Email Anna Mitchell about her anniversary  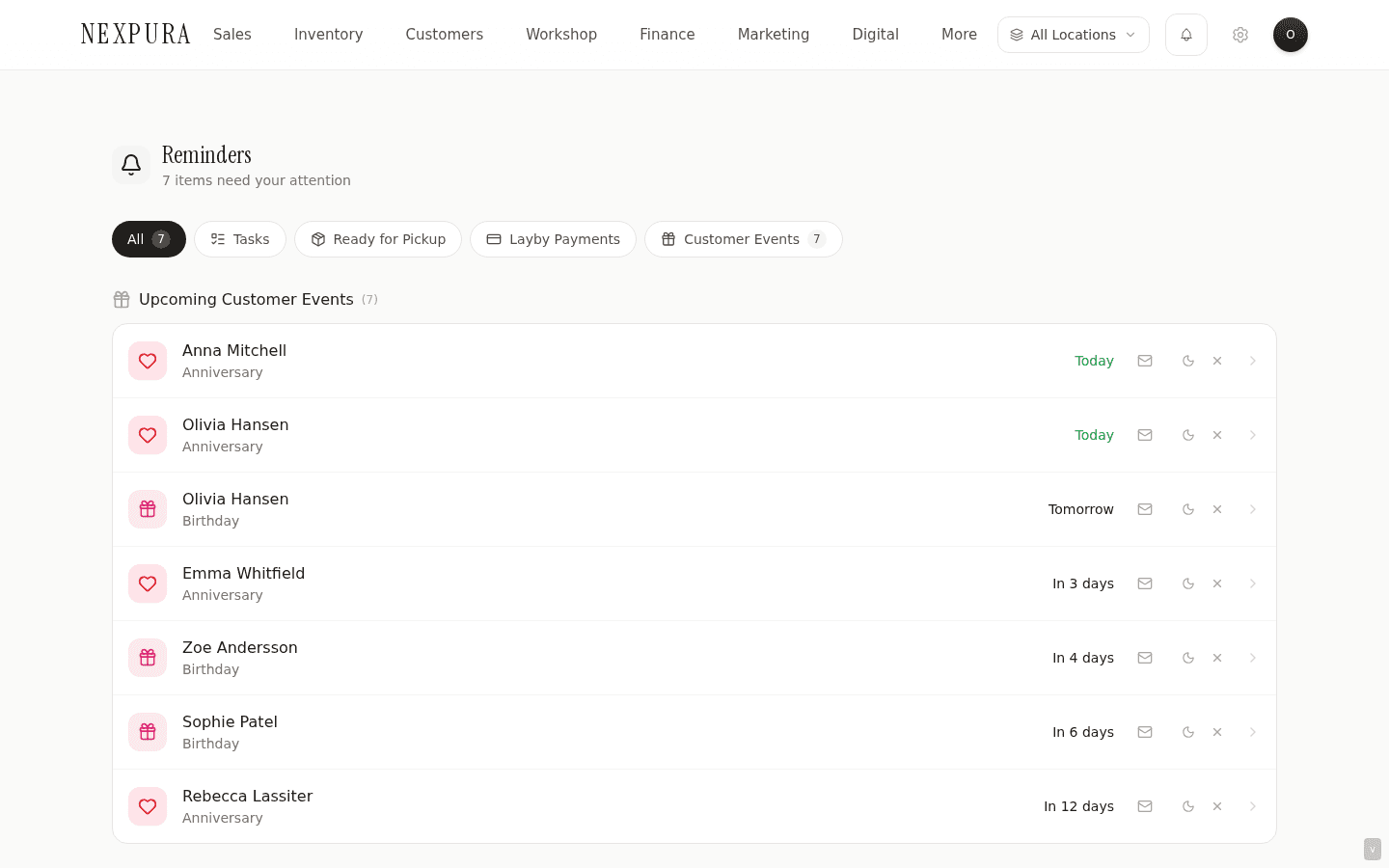click(1145, 361)
